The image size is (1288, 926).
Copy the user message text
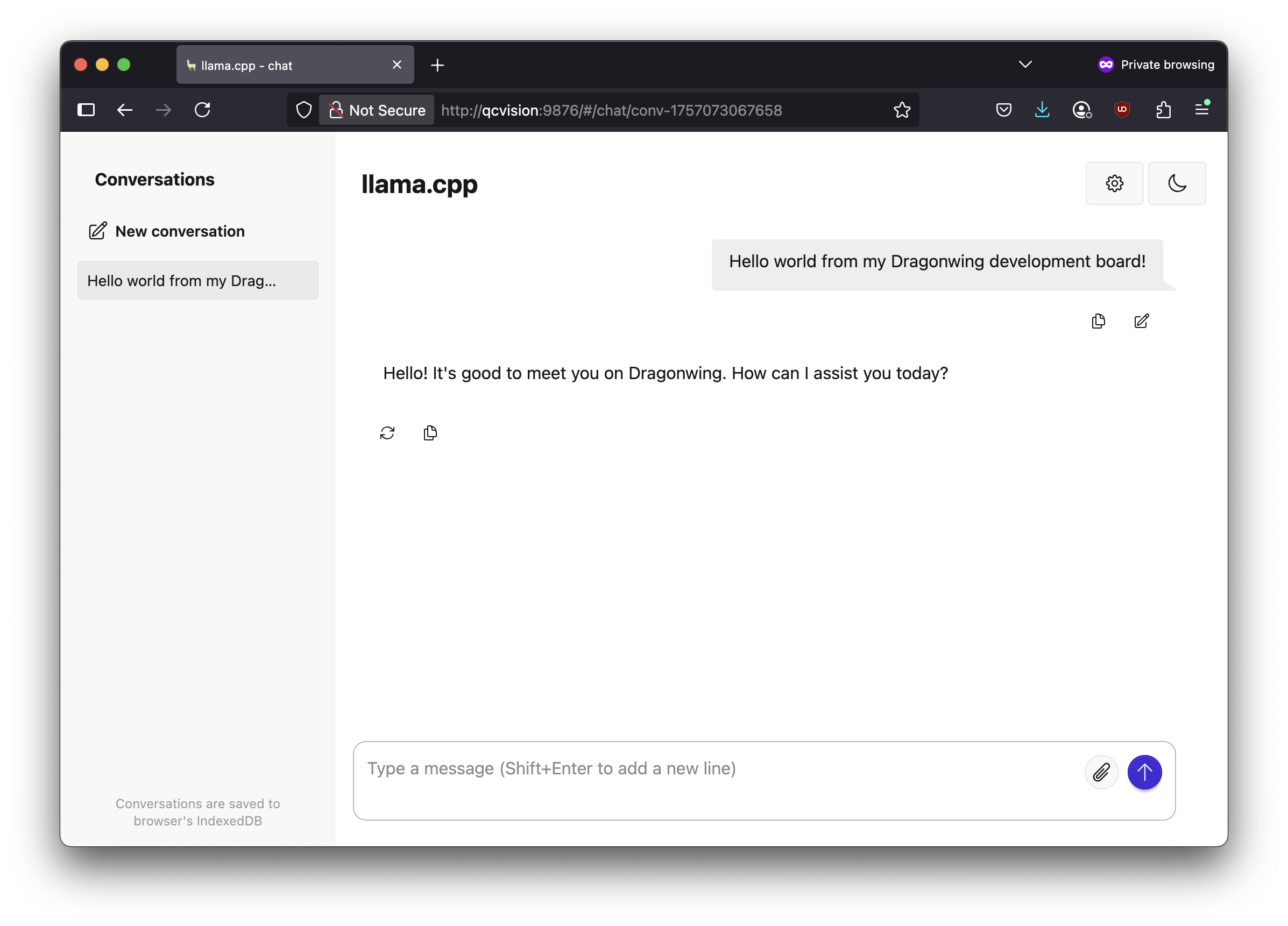click(x=1098, y=322)
